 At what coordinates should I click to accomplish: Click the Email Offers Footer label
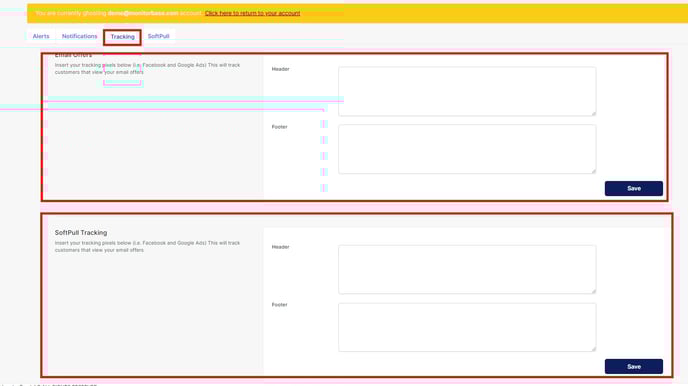pyautogui.click(x=280, y=127)
